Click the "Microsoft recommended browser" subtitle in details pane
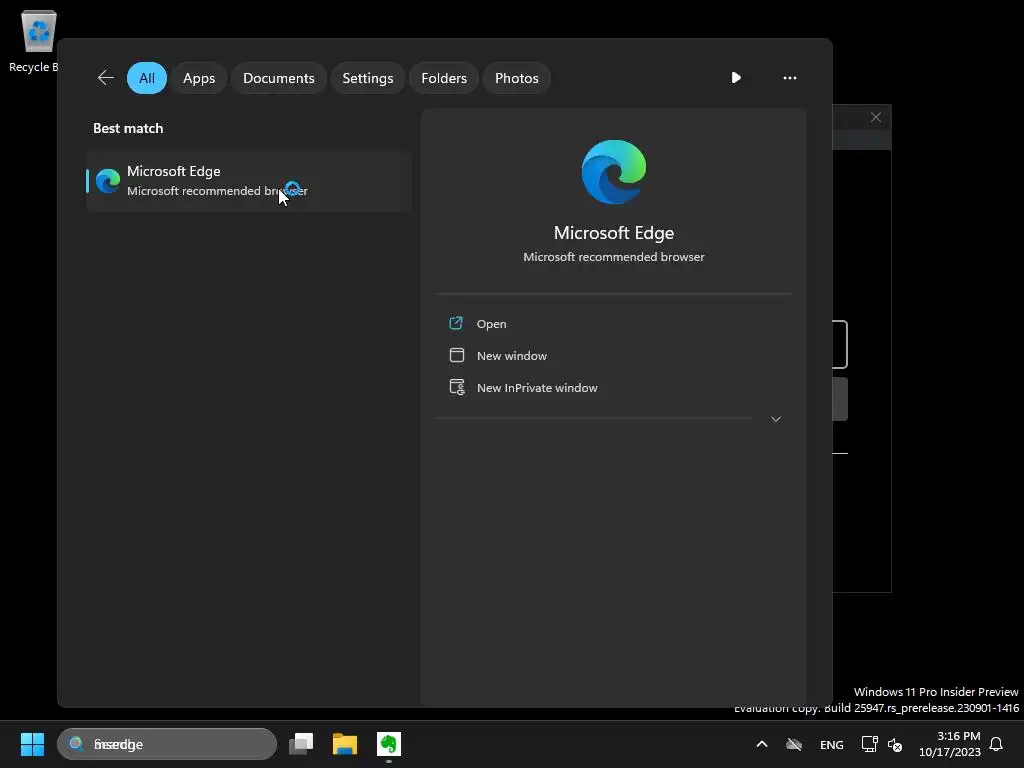The image size is (1024, 768). click(614, 257)
